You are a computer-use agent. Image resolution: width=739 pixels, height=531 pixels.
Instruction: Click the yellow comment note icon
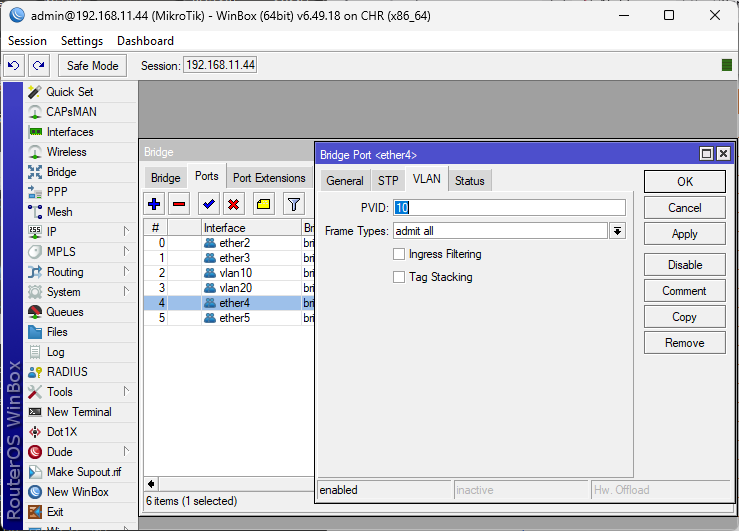(263, 204)
